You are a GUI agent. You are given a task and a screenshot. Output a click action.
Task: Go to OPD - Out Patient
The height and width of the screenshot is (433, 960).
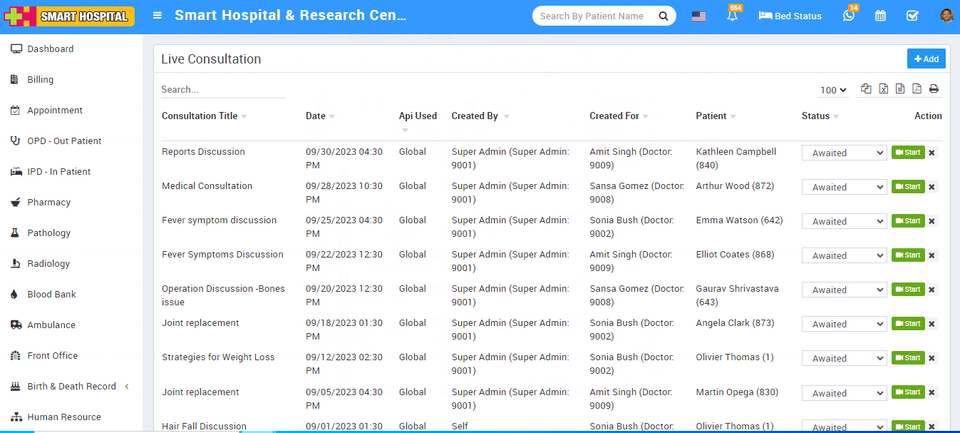(64, 141)
